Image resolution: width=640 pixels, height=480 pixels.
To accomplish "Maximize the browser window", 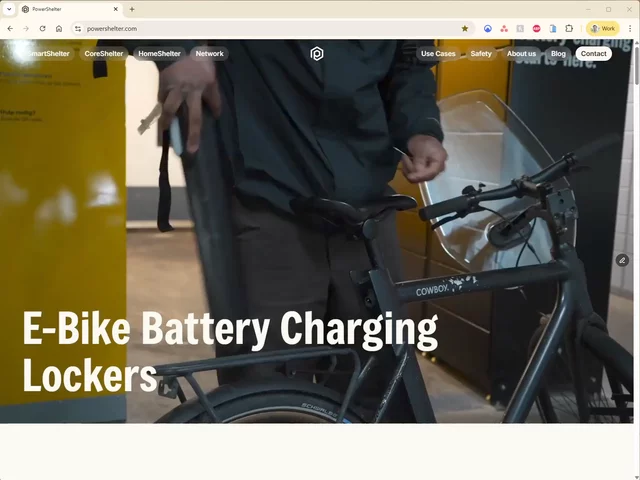I will point(609,9).
